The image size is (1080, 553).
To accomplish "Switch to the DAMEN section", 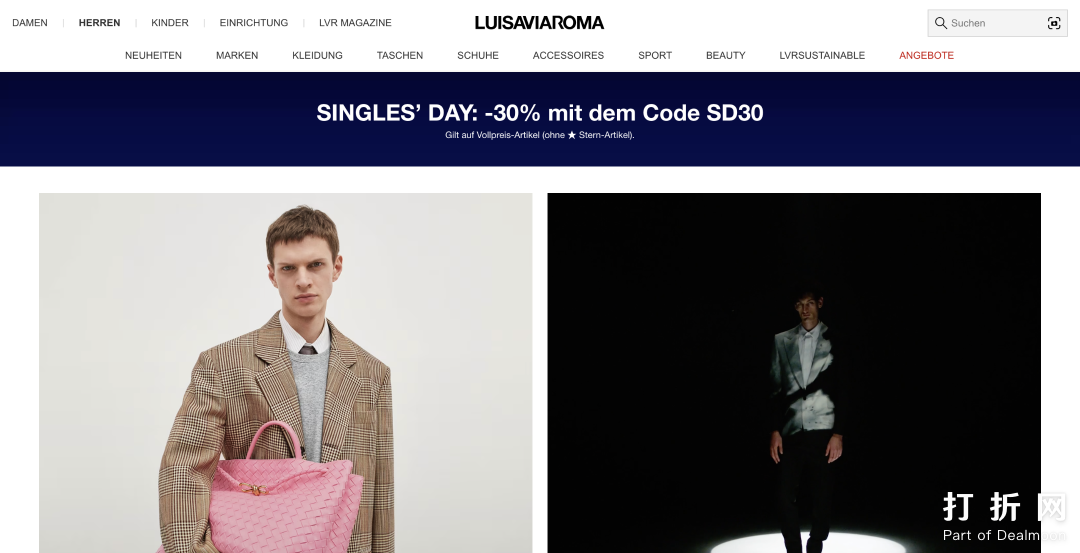I will [30, 23].
